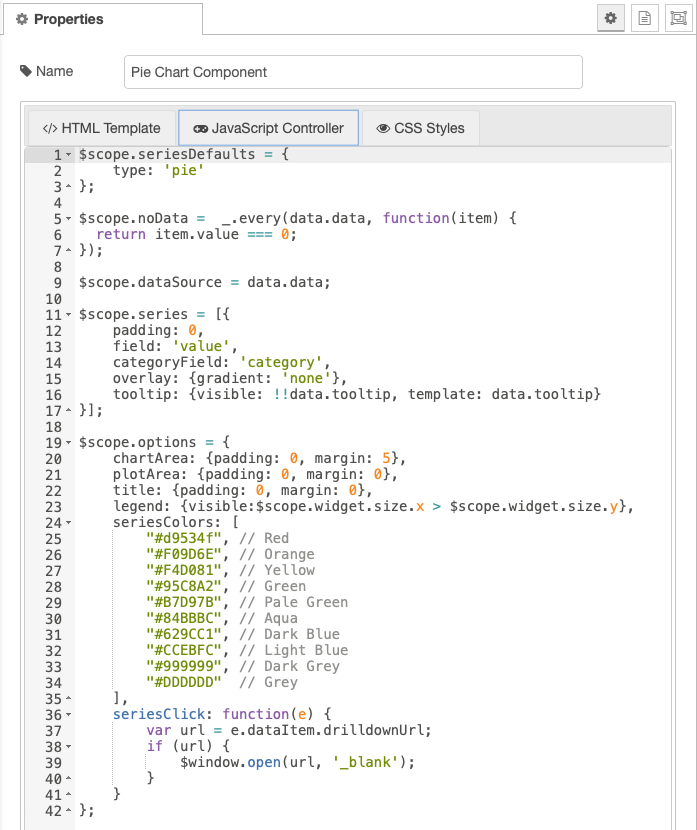The width and height of the screenshot is (697, 830).
Task: Click the Properties gear icon
Action: [x=22, y=19]
